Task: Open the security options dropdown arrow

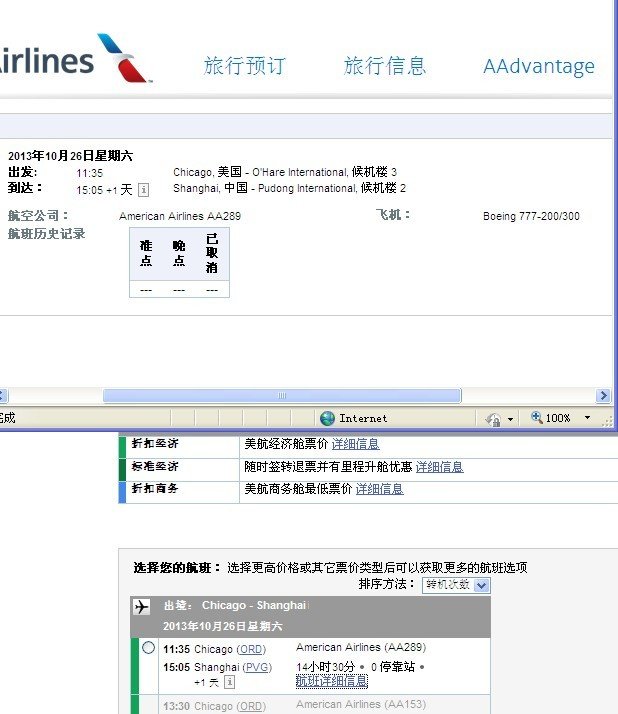Action: coord(510,418)
